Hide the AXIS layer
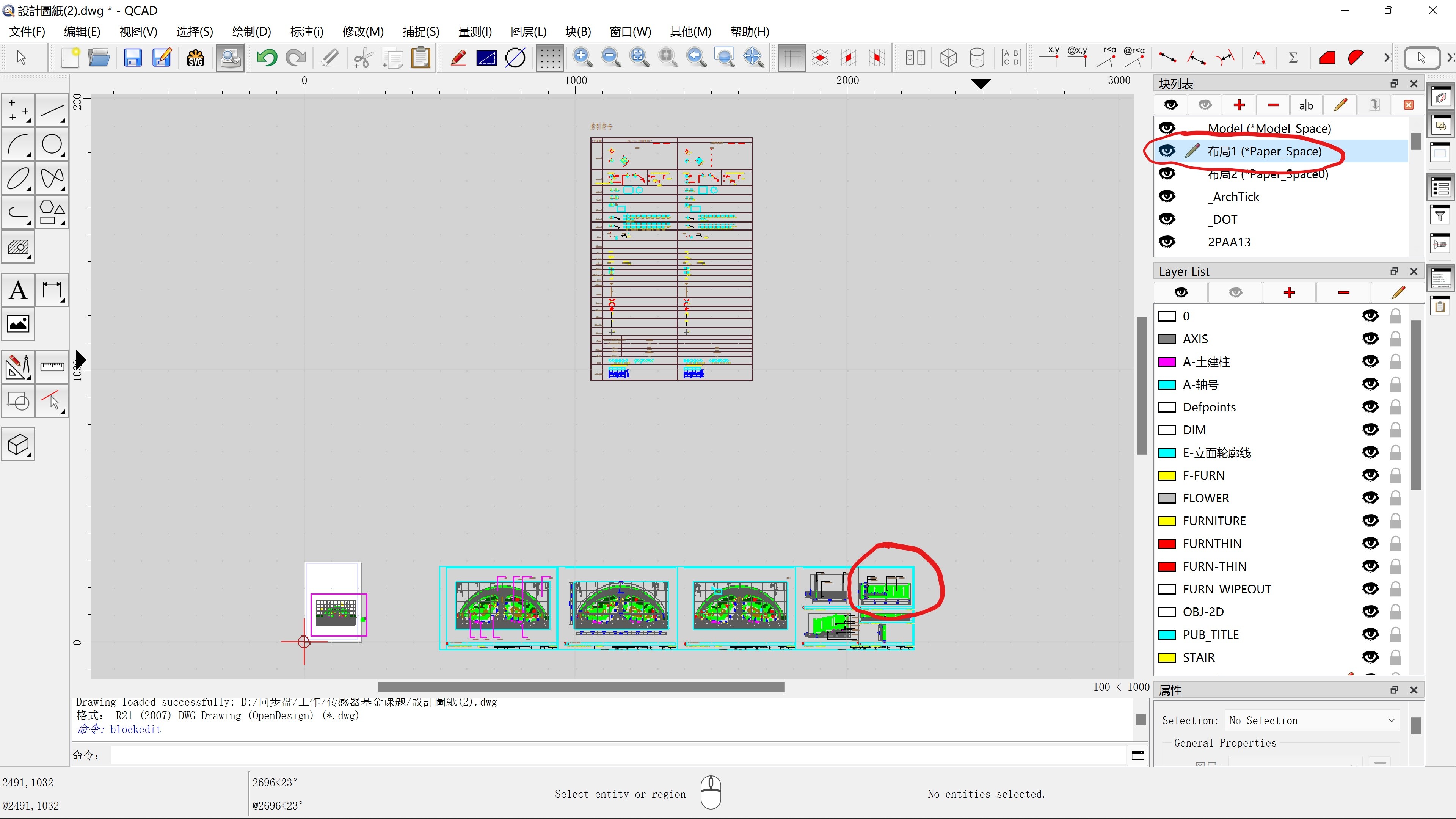Viewport: 1456px width, 819px height. click(x=1370, y=339)
